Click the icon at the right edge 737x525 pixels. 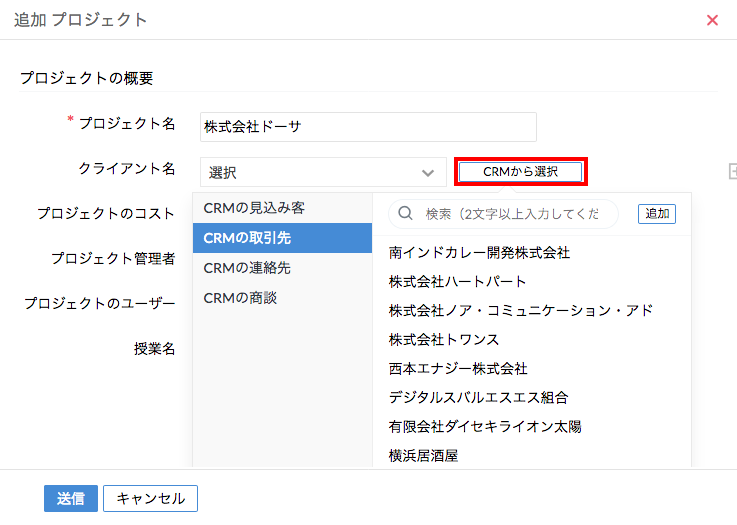[x=732, y=172]
